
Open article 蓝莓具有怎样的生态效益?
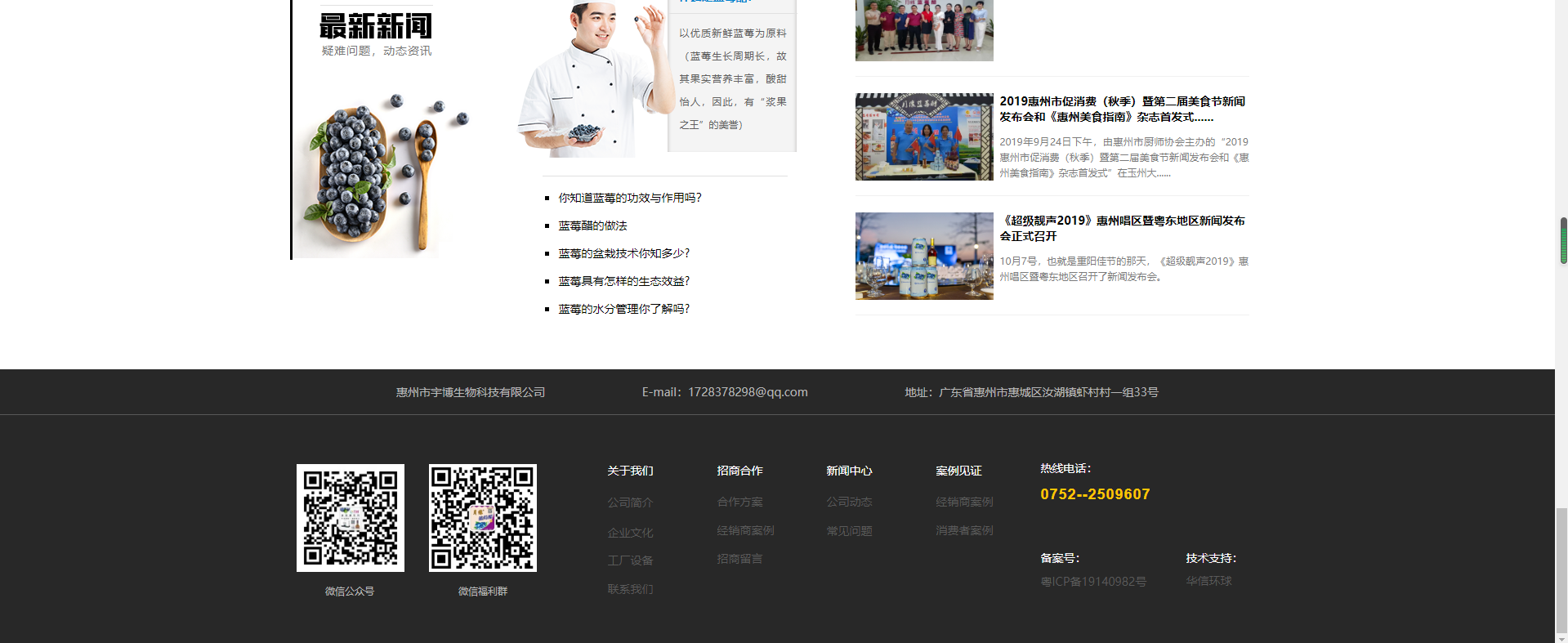(x=624, y=281)
